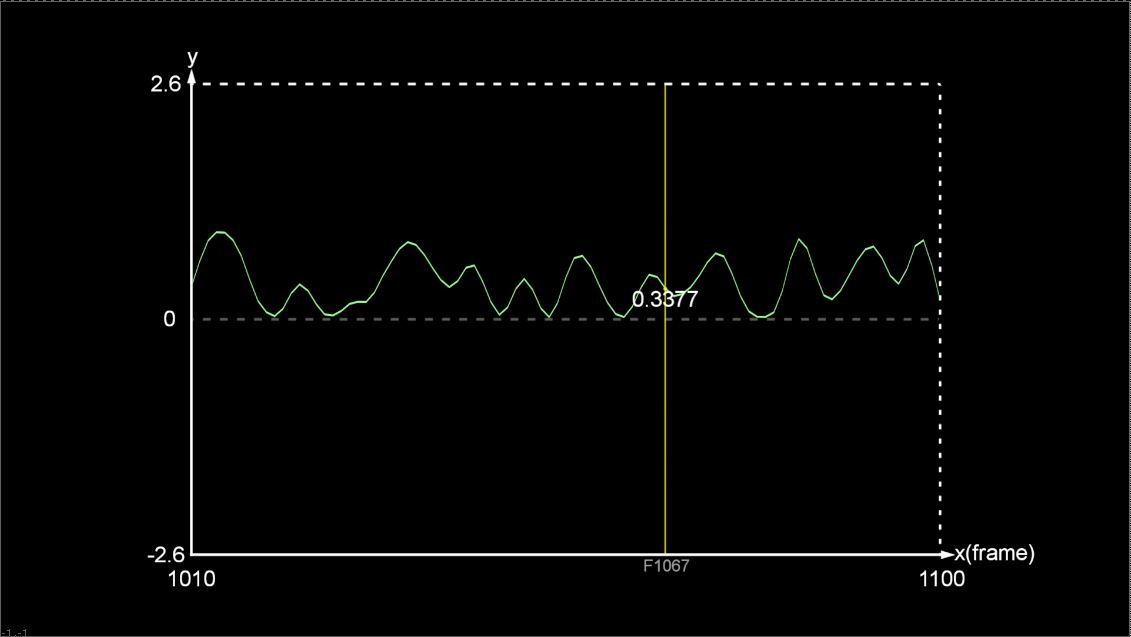Click the x(frame) axis title
This screenshot has height=637, width=1131.
tap(994, 554)
